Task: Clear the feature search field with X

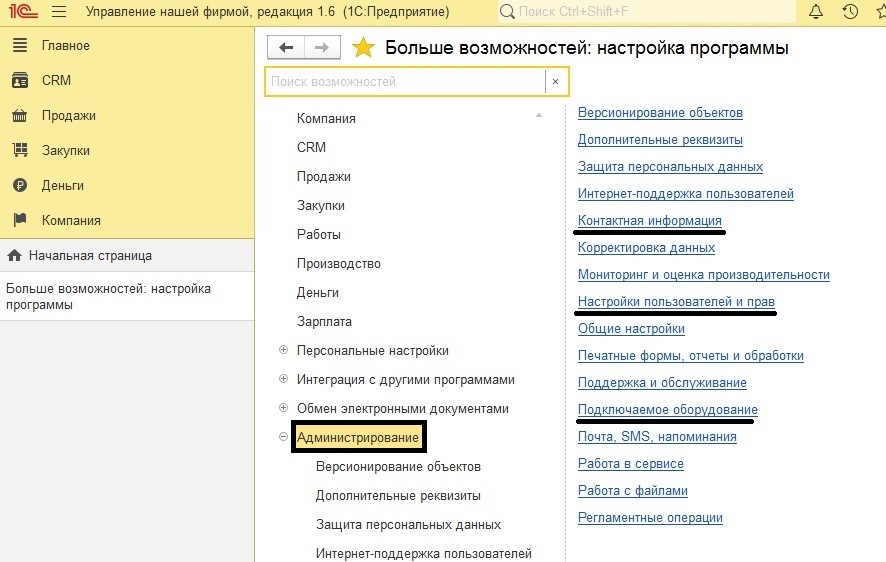Action: click(x=555, y=82)
